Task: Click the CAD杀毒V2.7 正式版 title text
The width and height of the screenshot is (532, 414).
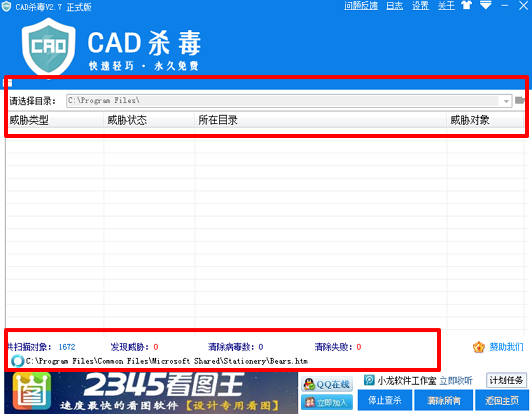Action: [53, 7]
